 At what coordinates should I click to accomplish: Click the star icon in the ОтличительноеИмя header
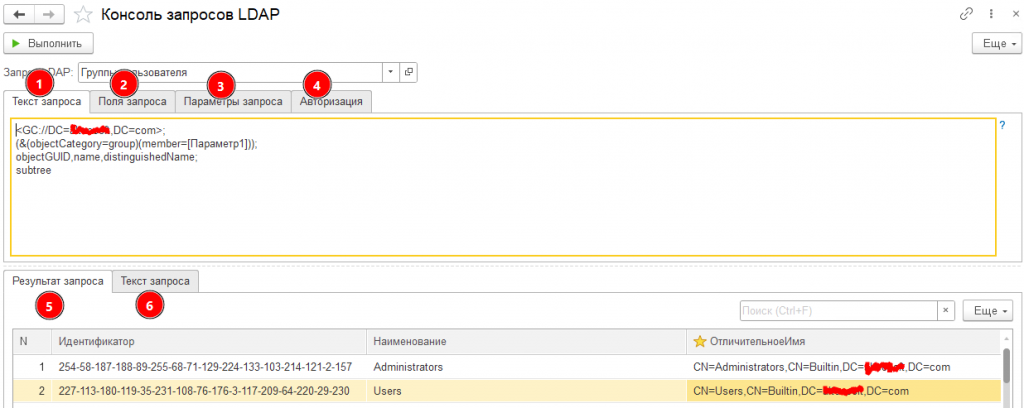[699, 341]
